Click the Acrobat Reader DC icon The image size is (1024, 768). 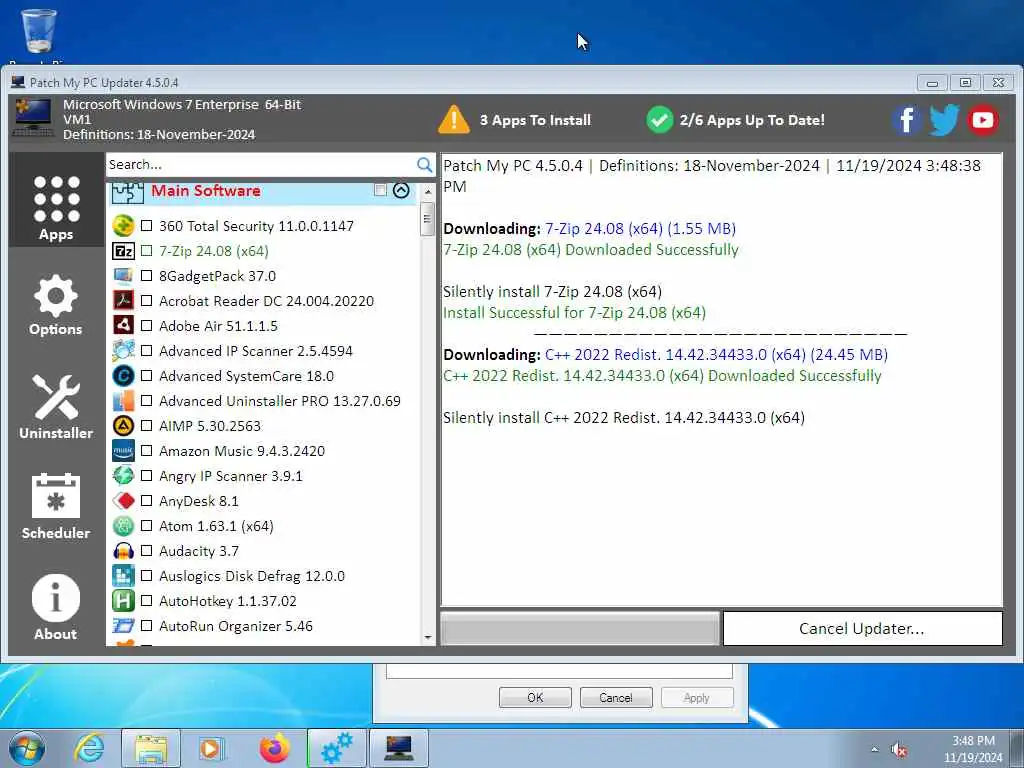tap(123, 300)
